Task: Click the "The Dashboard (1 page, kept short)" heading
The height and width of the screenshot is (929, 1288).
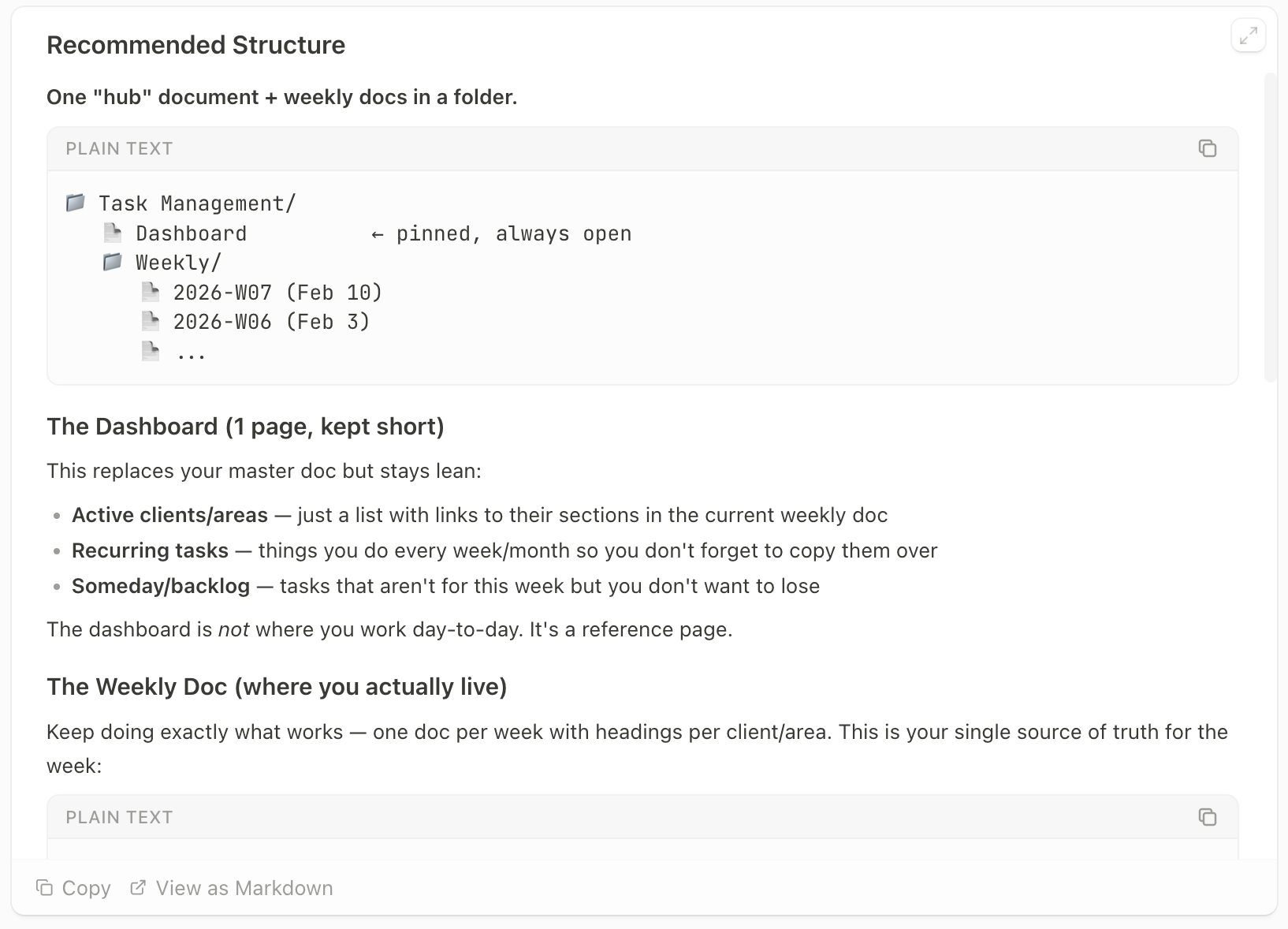Action: [245, 427]
